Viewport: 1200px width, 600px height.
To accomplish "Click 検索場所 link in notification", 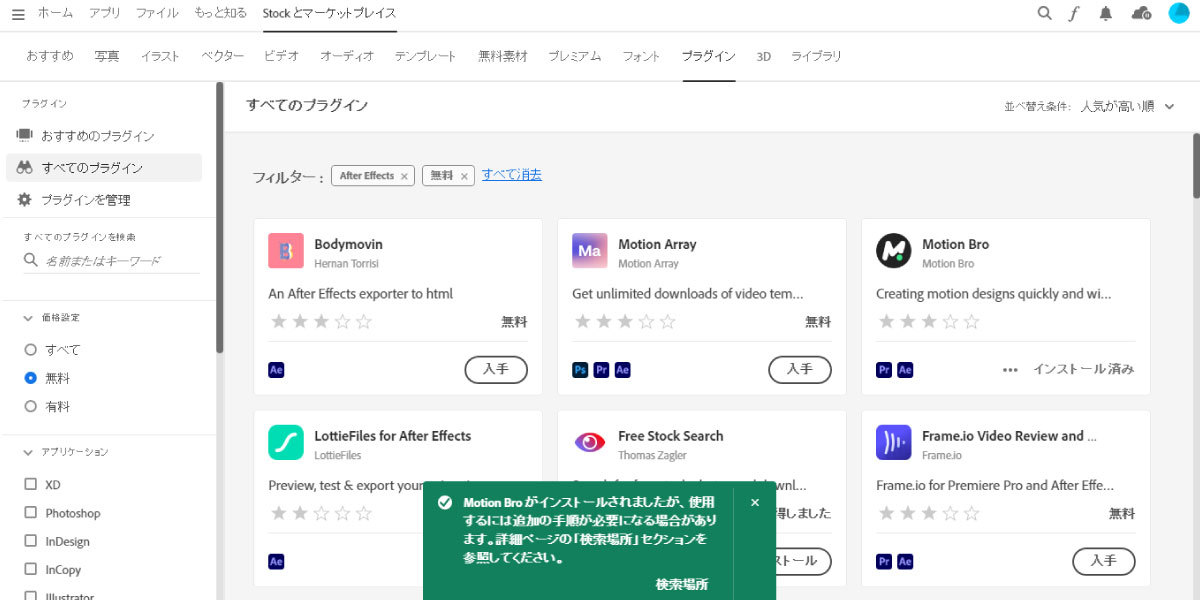I will click(x=682, y=585).
